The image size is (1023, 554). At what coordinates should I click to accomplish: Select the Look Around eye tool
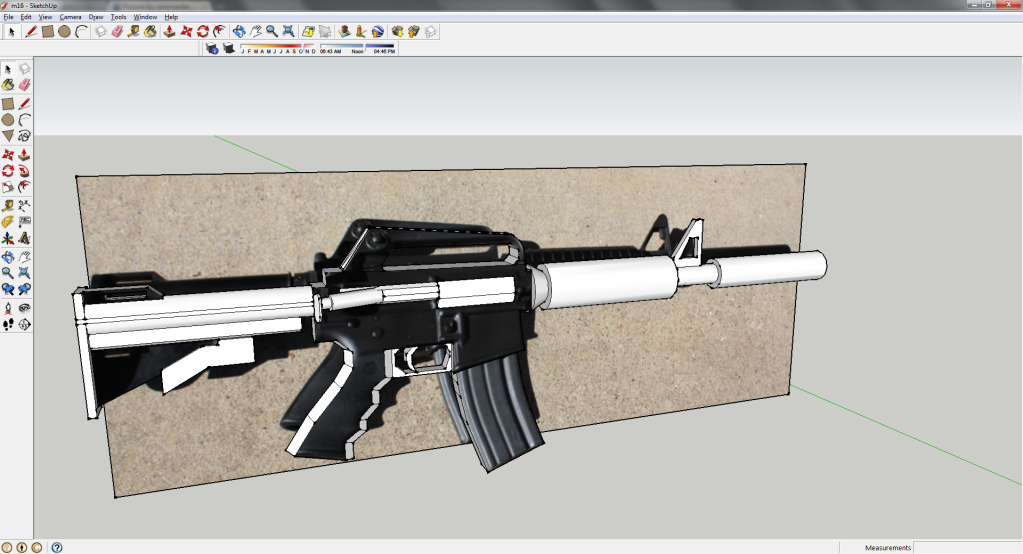click(x=24, y=308)
